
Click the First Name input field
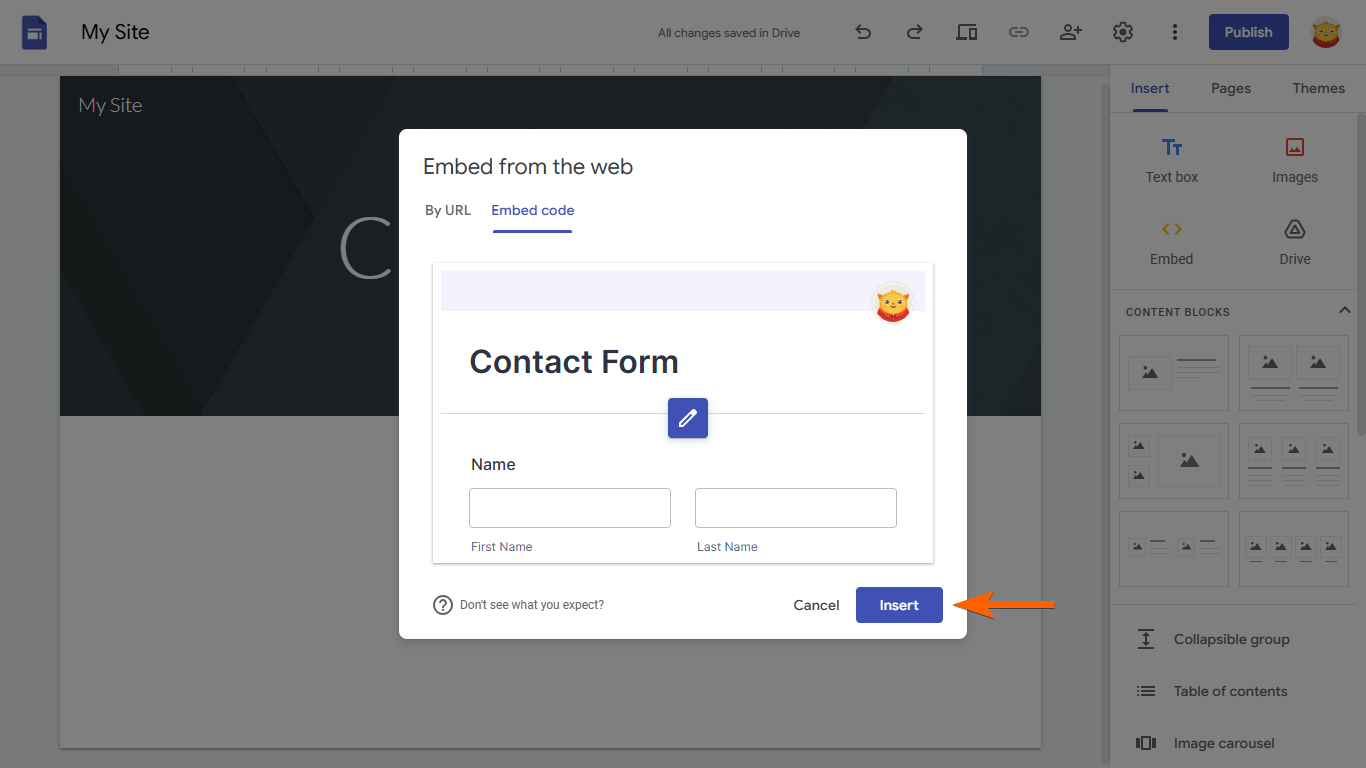[570, 508]
